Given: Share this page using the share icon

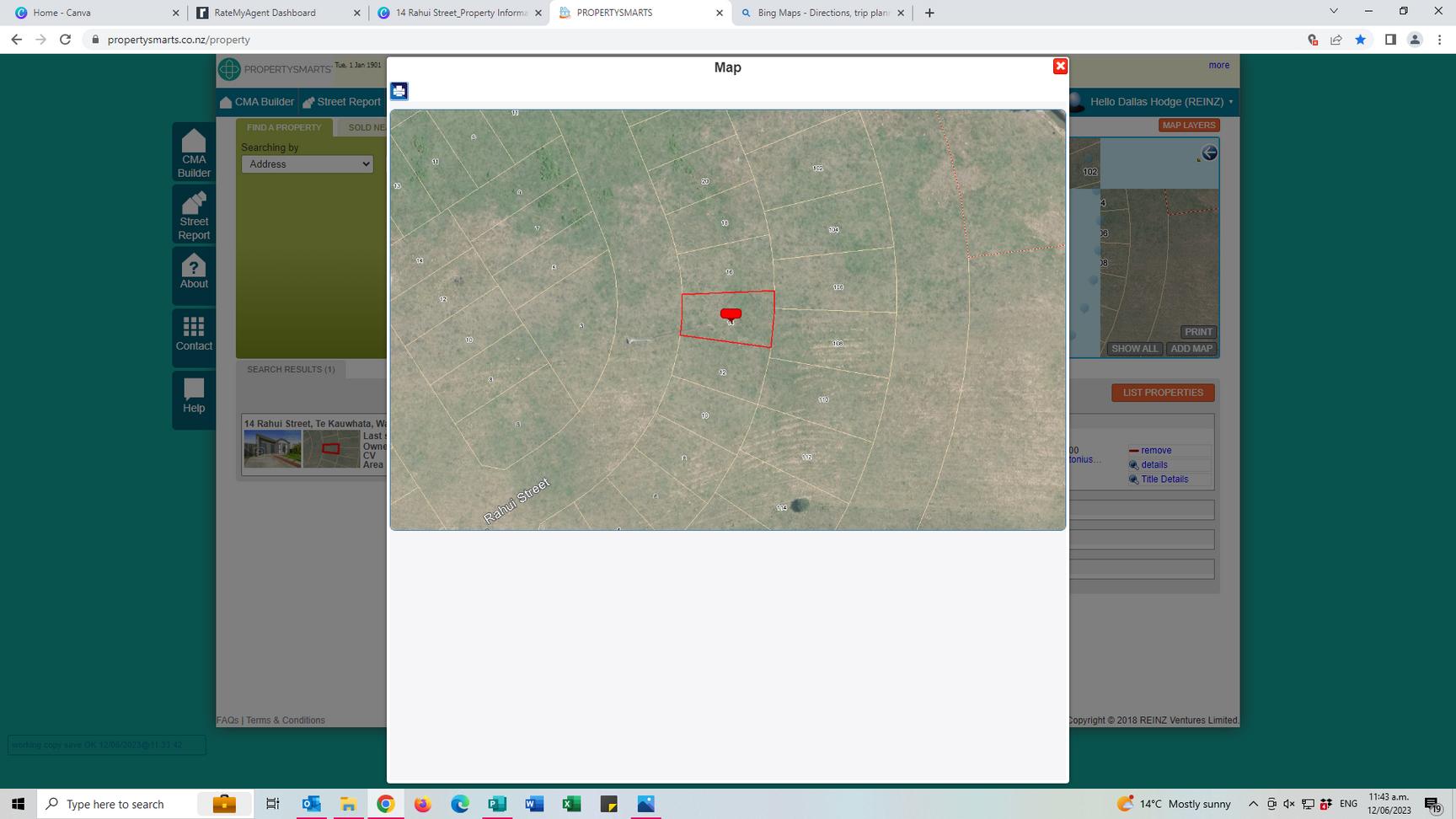Looking at the screenshot, I should [1336, 40].
